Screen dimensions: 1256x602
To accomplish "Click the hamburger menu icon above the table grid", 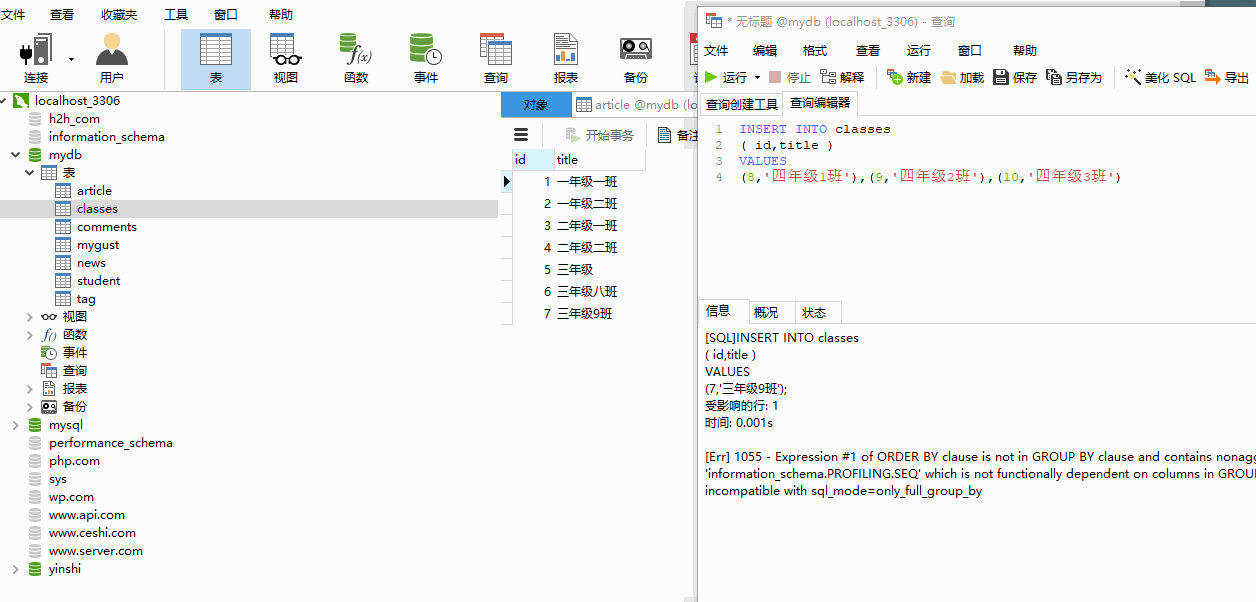I will (x=521, y=135).
